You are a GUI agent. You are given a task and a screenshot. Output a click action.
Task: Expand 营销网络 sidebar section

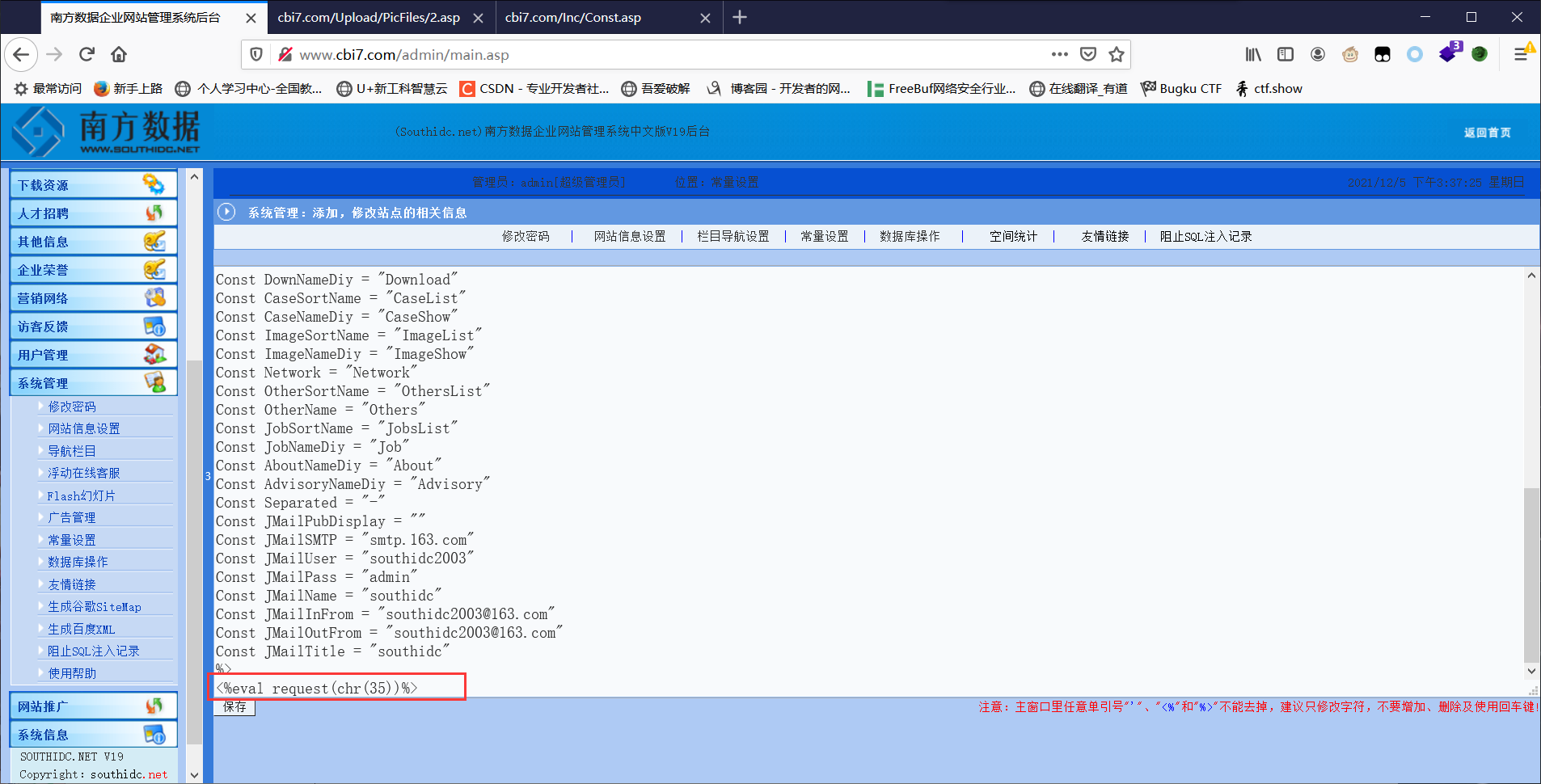[x=94, y=298]
